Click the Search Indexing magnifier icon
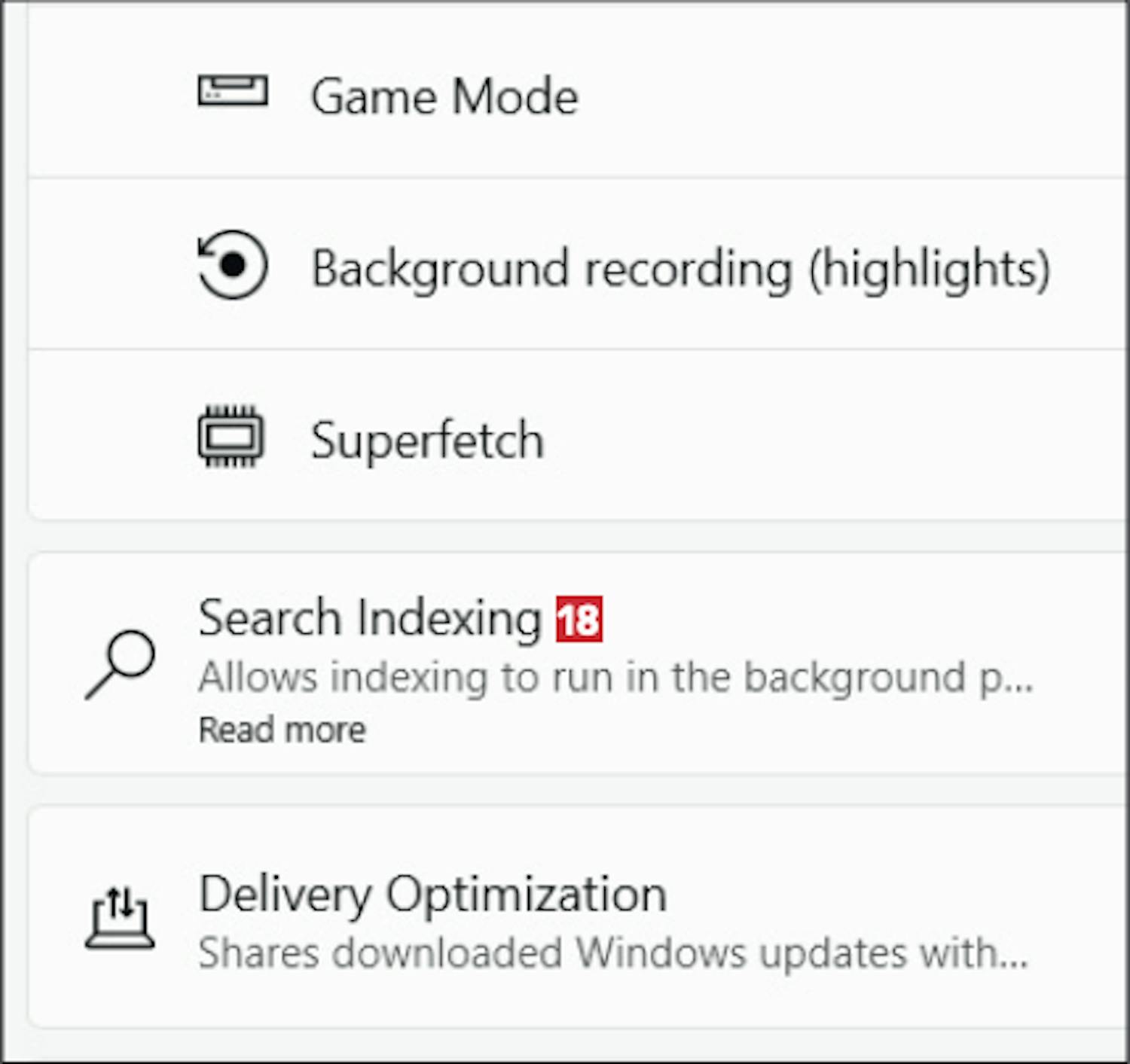Image resolution: width=1130 pixels, height=1064 pixels. (x=121, y=663)
